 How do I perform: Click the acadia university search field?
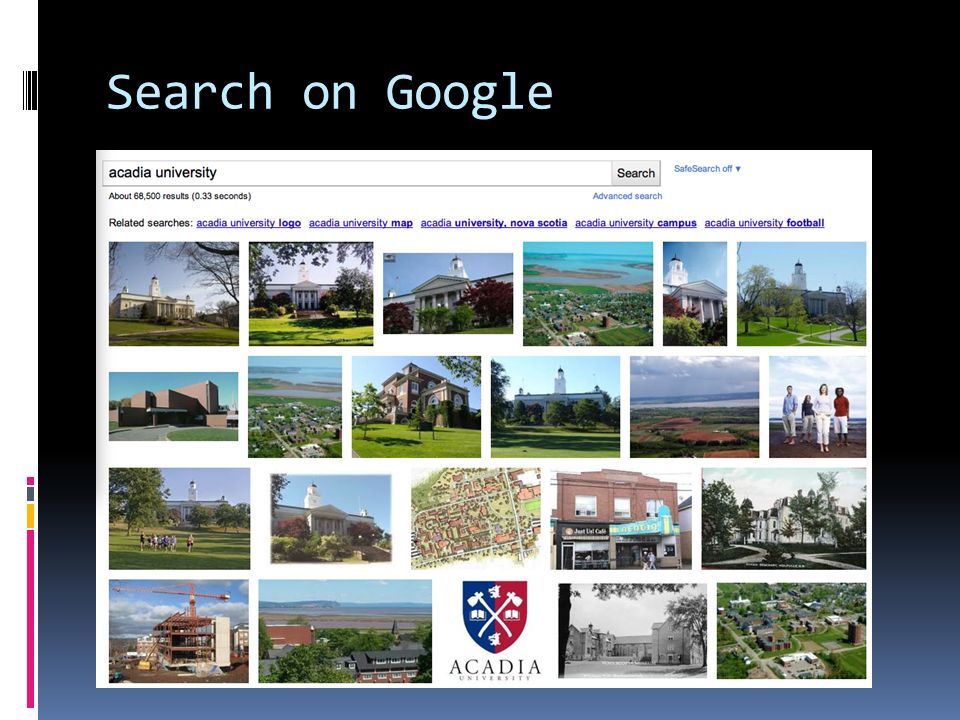tap(357, 173)
